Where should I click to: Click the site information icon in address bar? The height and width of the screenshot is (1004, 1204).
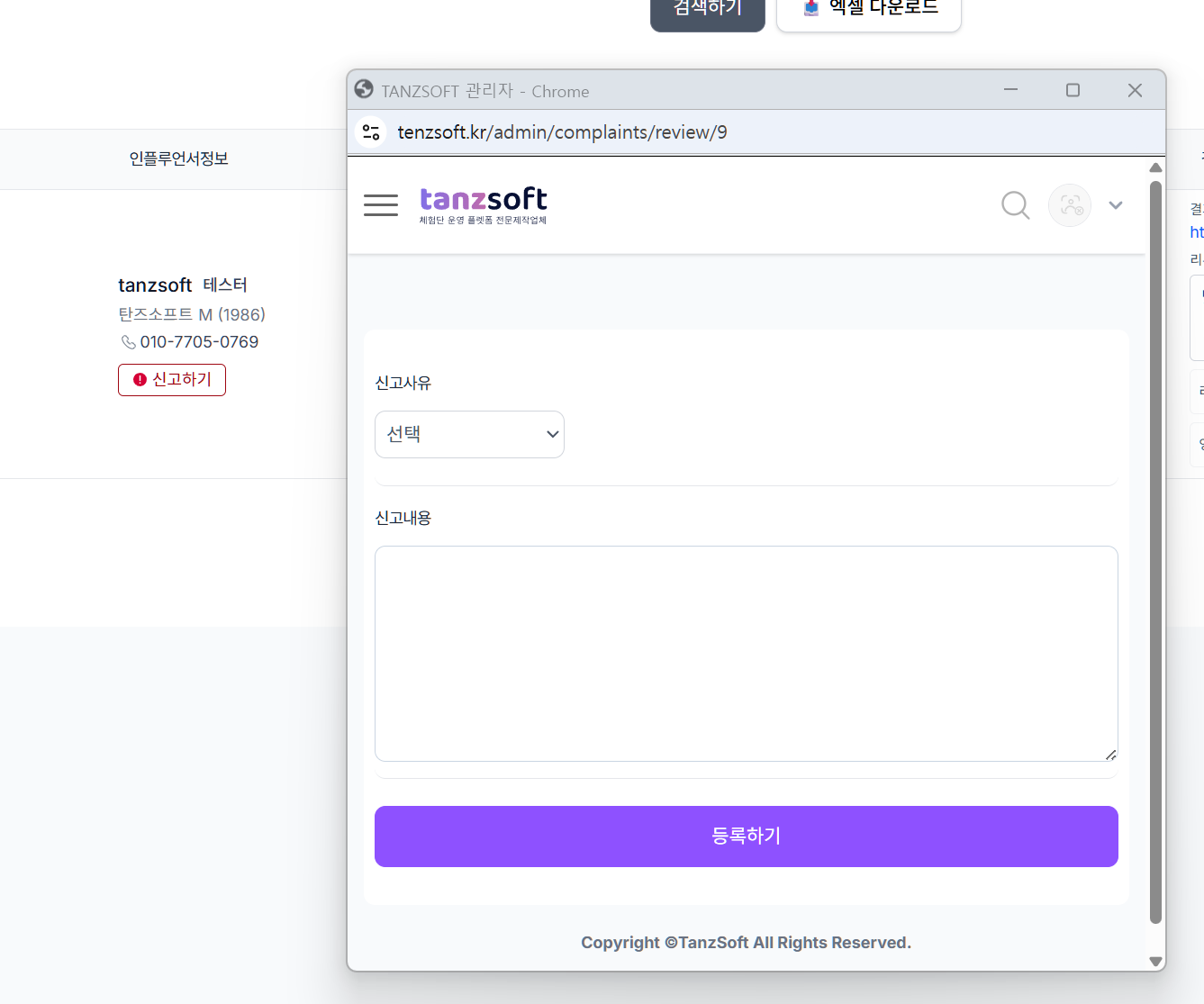pos(371,132)
